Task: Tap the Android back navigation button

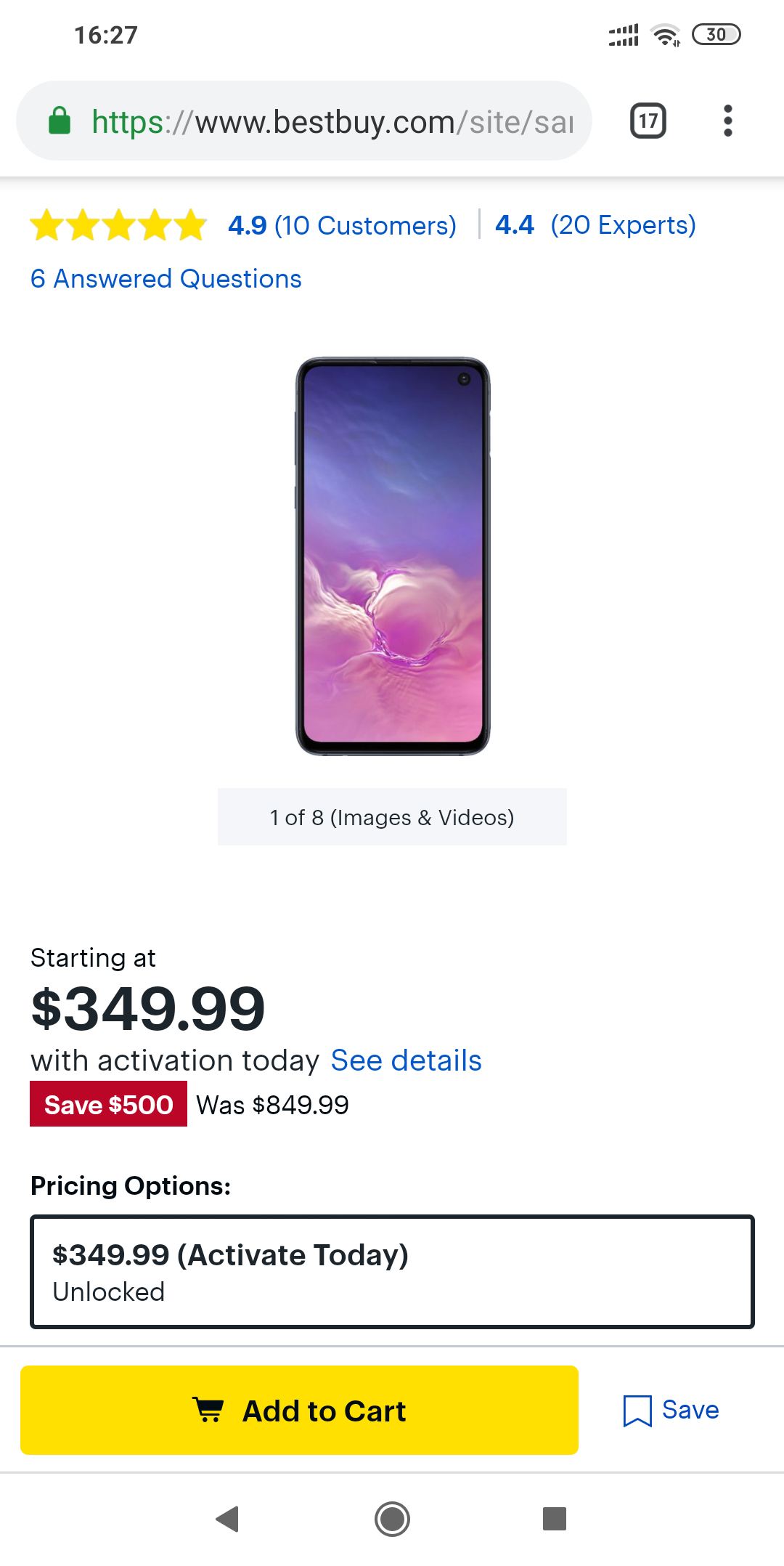Action: tap(228, 1519)
